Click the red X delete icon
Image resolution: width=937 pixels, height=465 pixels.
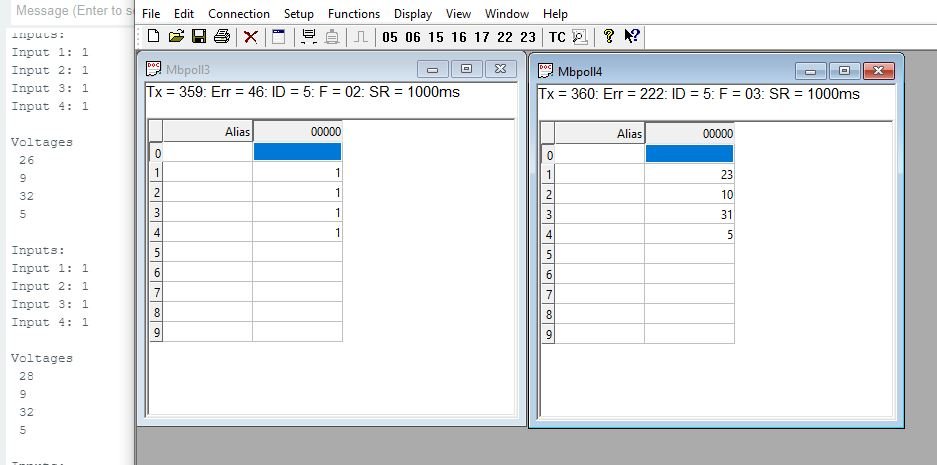point(250,37)
